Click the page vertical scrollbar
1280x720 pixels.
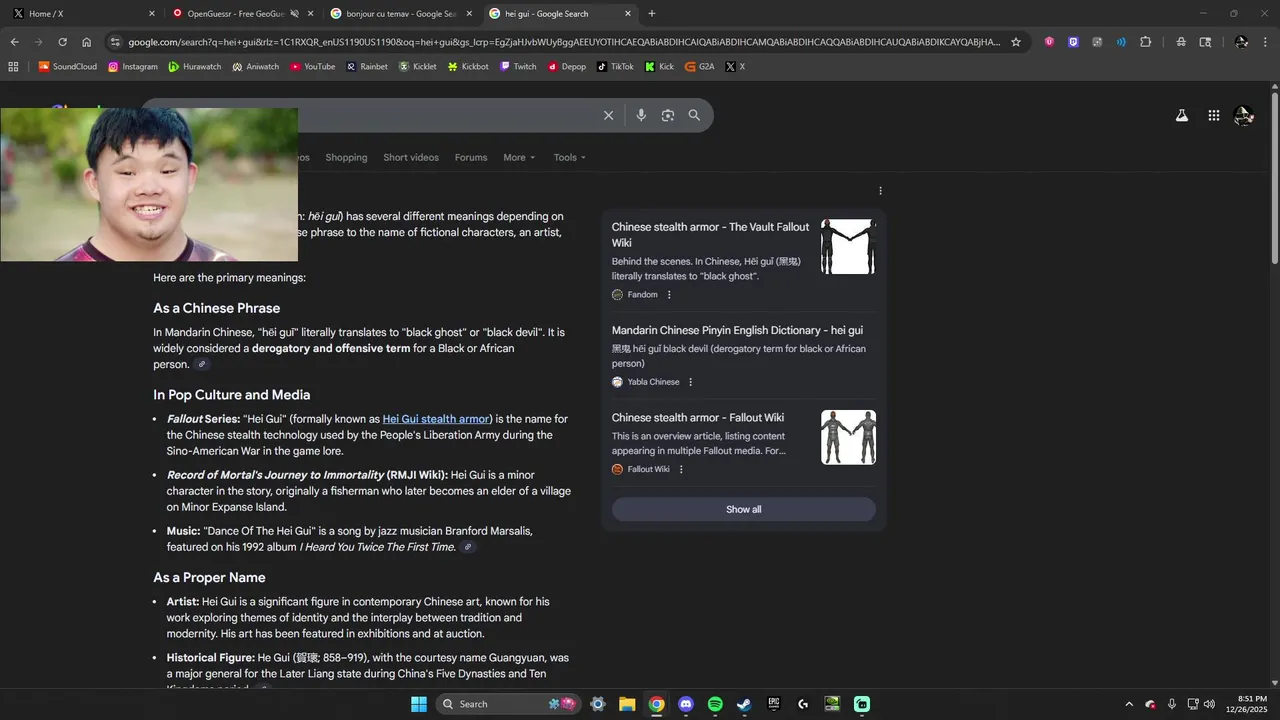(1274, 180)
